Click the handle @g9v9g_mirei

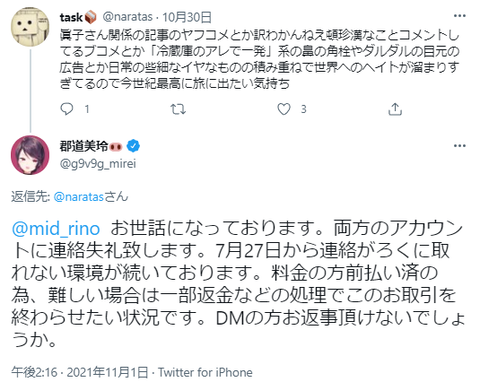click(x=98, y=164)
